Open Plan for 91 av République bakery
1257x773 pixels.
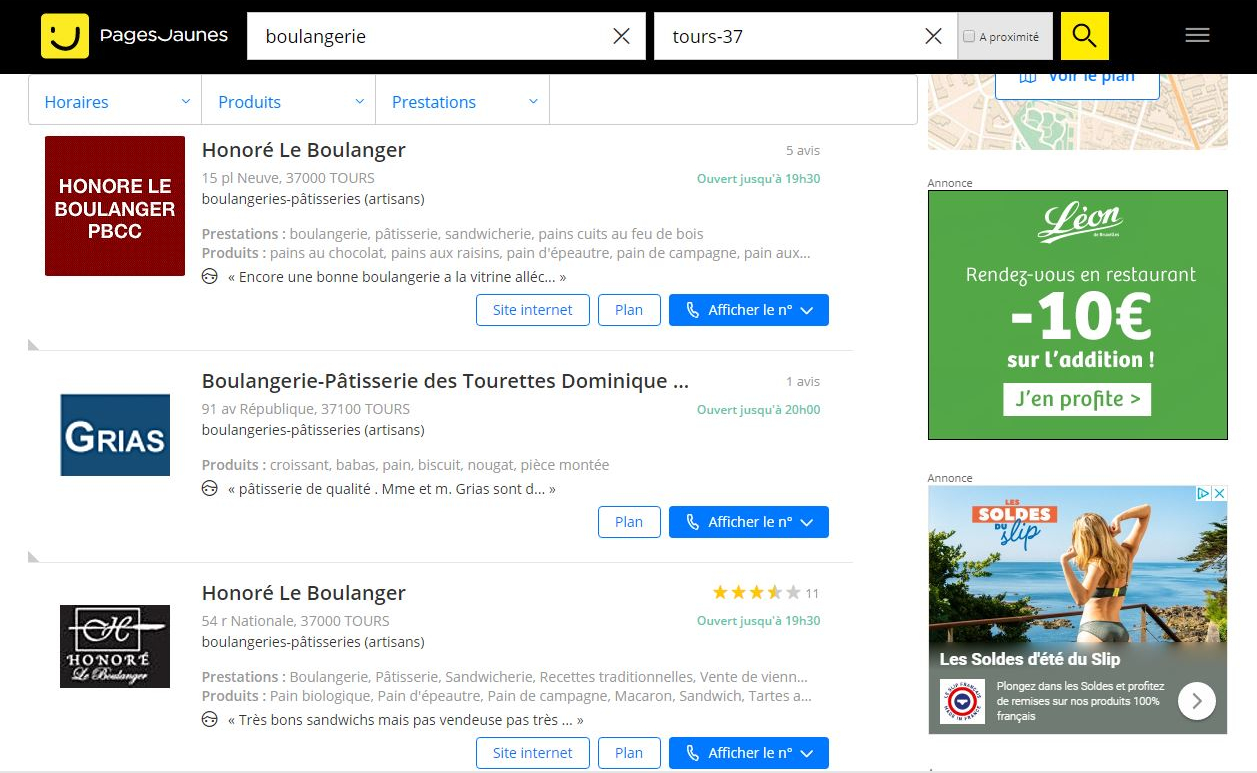coord(629,522)
